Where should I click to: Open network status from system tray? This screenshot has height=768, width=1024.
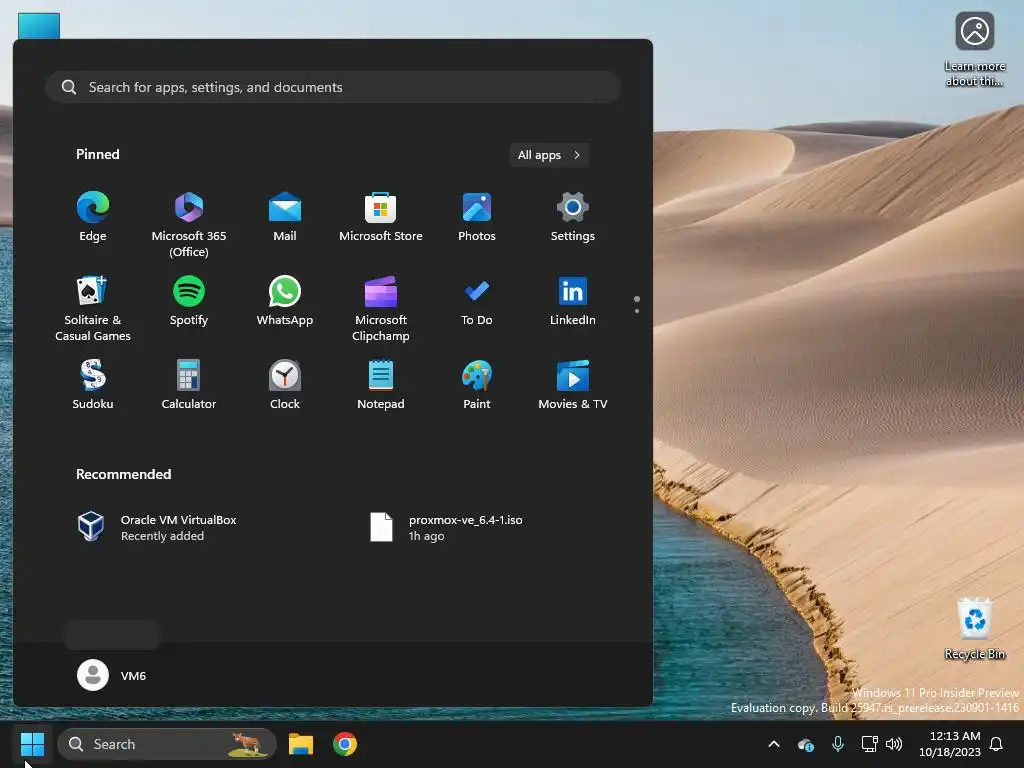click(869, 744)
